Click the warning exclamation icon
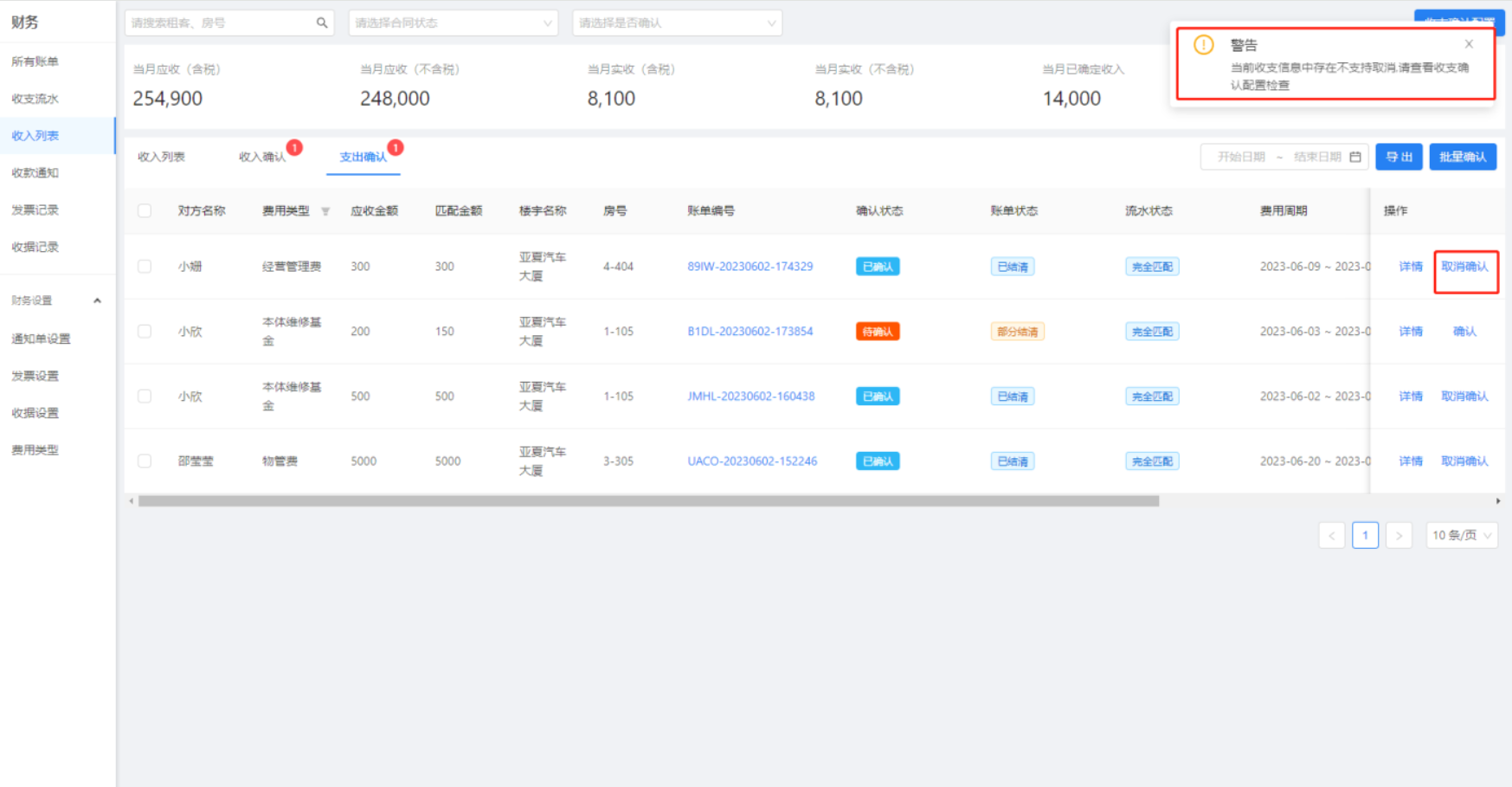This screenshot has height=787, width=1512. click(x=1204, y=45)
